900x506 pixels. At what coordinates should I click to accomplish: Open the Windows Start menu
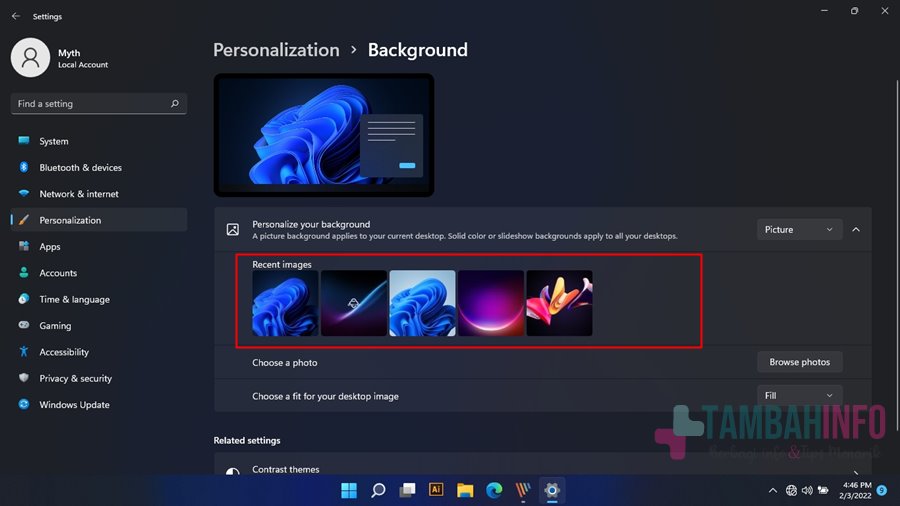pyautogui.click(x=349, y=490)
